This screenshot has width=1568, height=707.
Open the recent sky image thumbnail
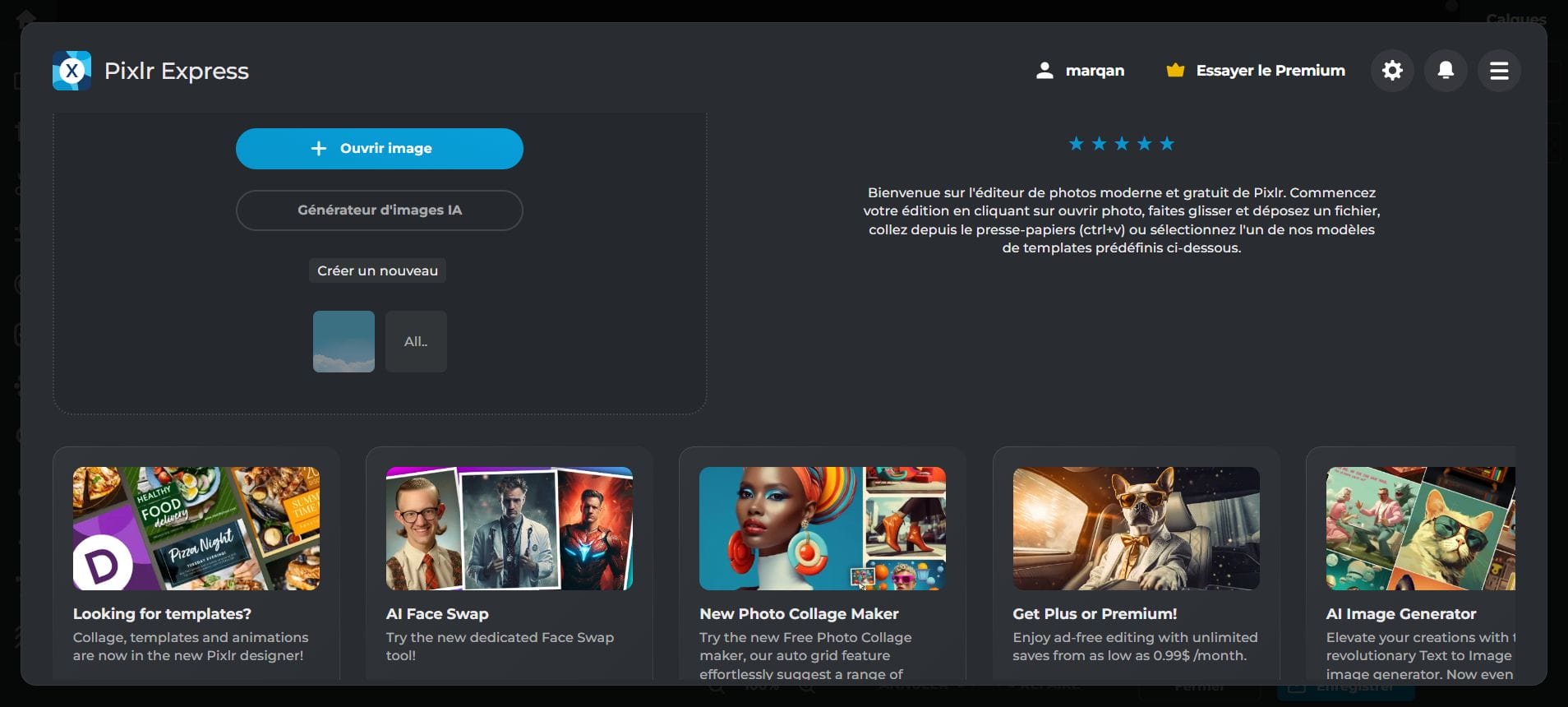point(344,341)
